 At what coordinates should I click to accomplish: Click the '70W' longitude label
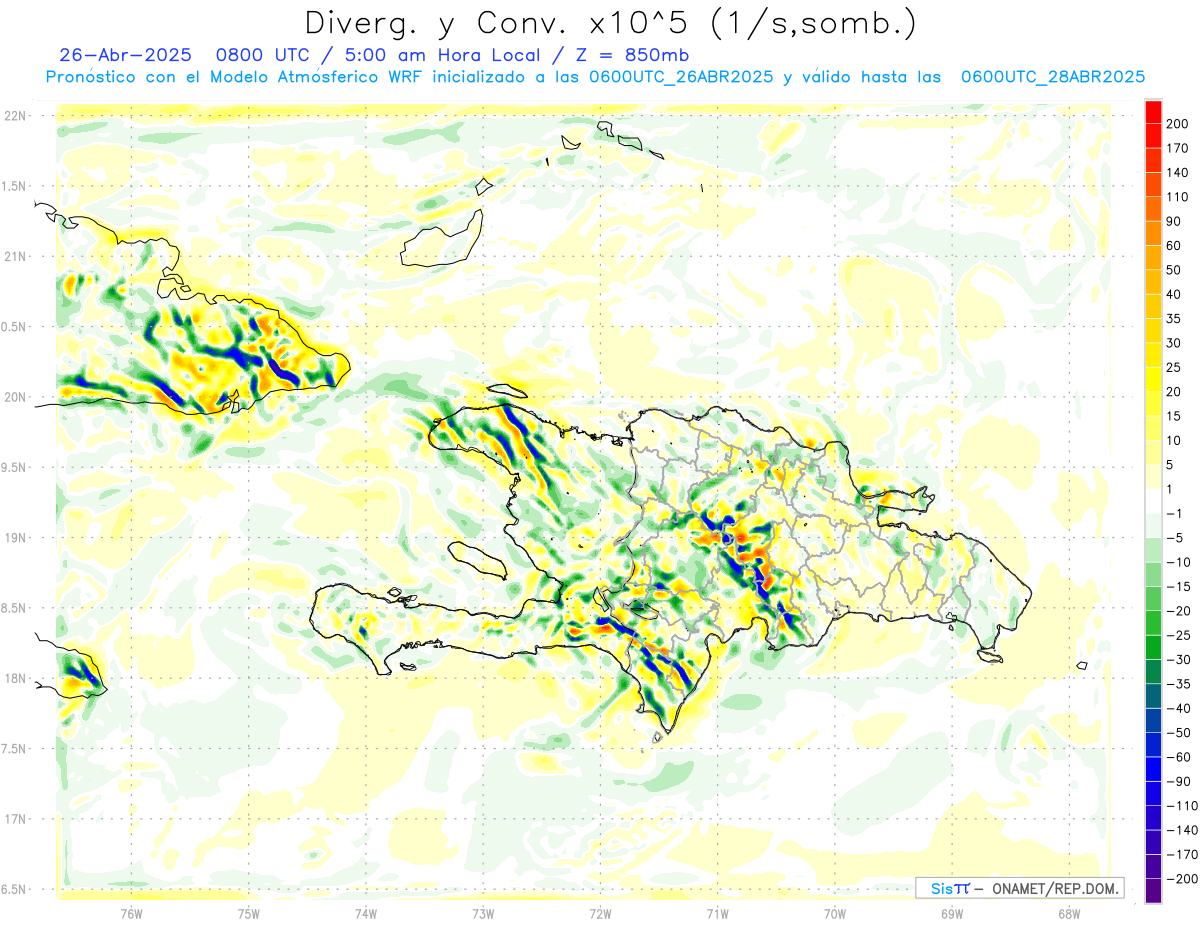point(835,913)
